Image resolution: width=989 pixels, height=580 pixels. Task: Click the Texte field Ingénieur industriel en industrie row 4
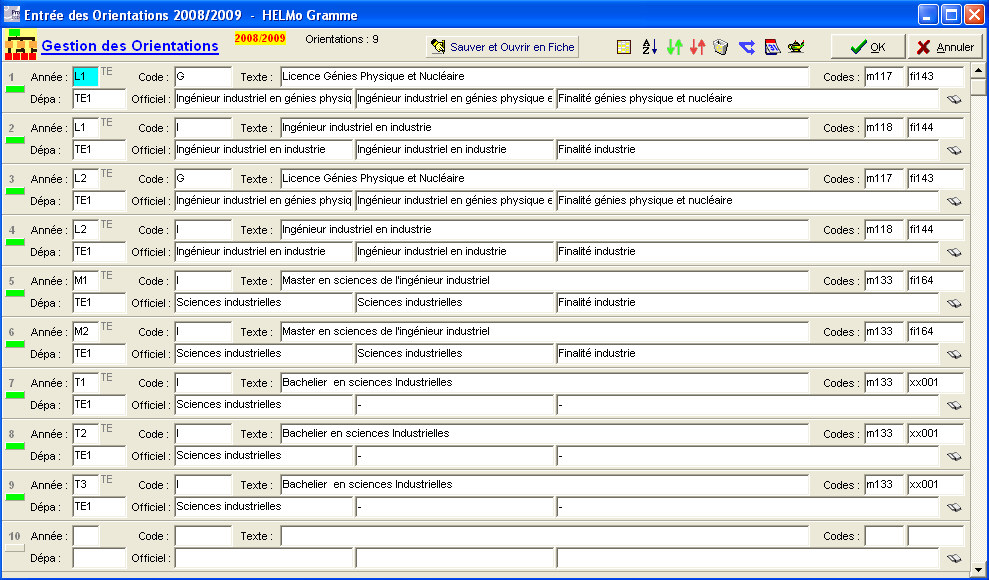(x=544, y=229)
